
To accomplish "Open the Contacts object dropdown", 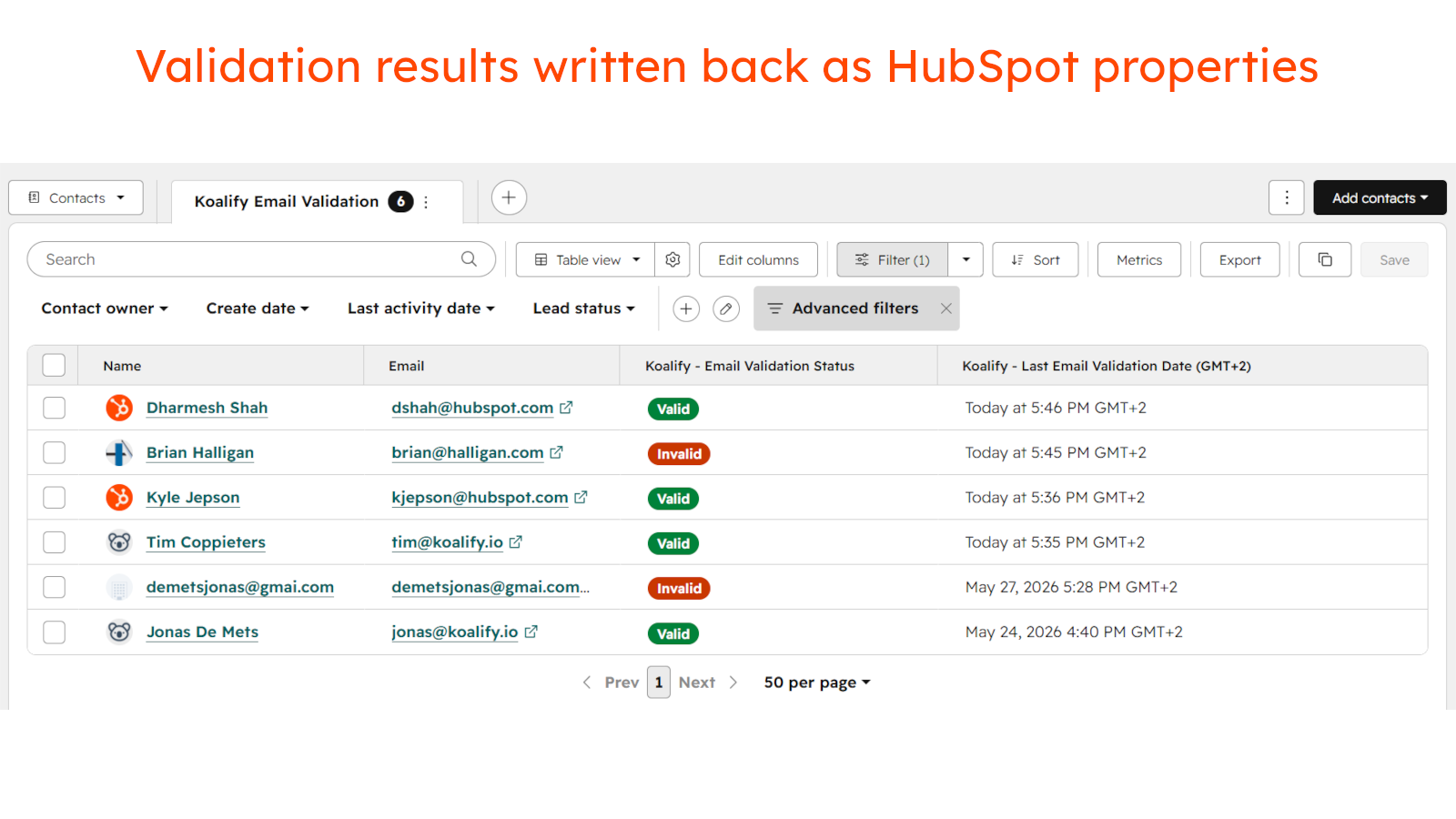I will (x=76, y=197).
